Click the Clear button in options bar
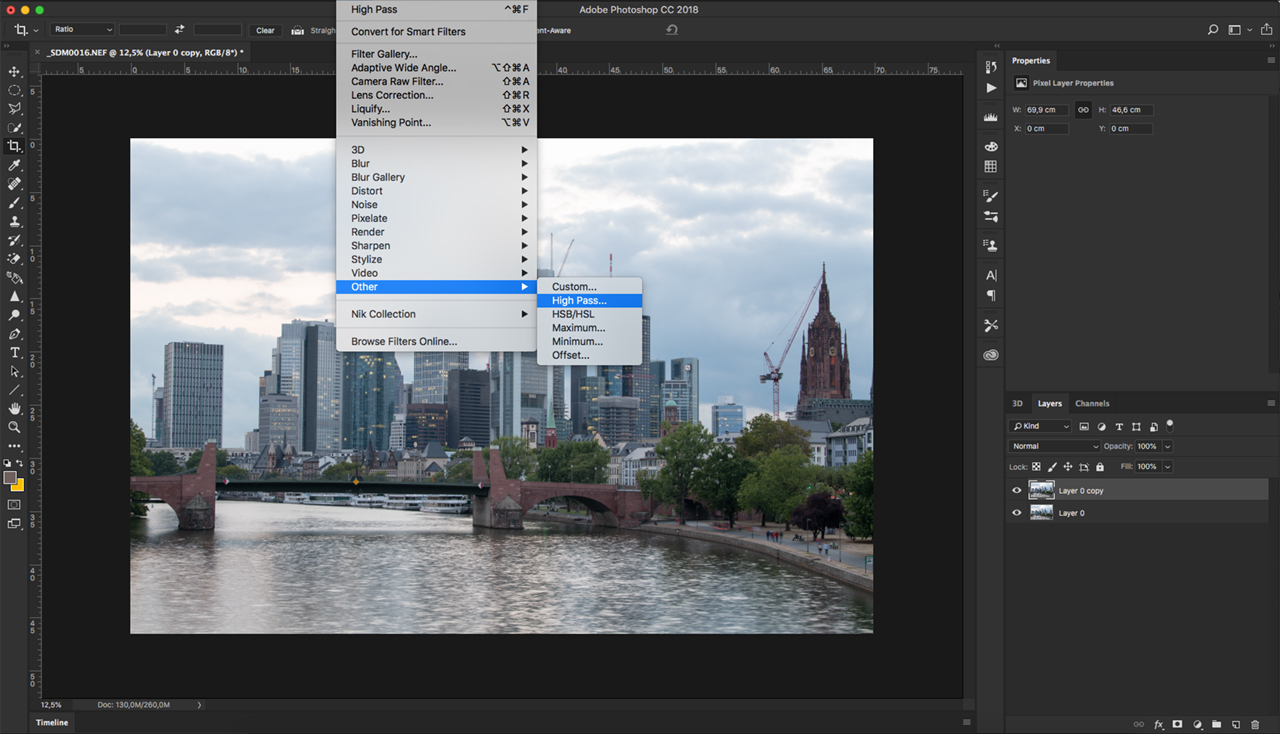Viewport: 1280px width, 734px height. 265,30
